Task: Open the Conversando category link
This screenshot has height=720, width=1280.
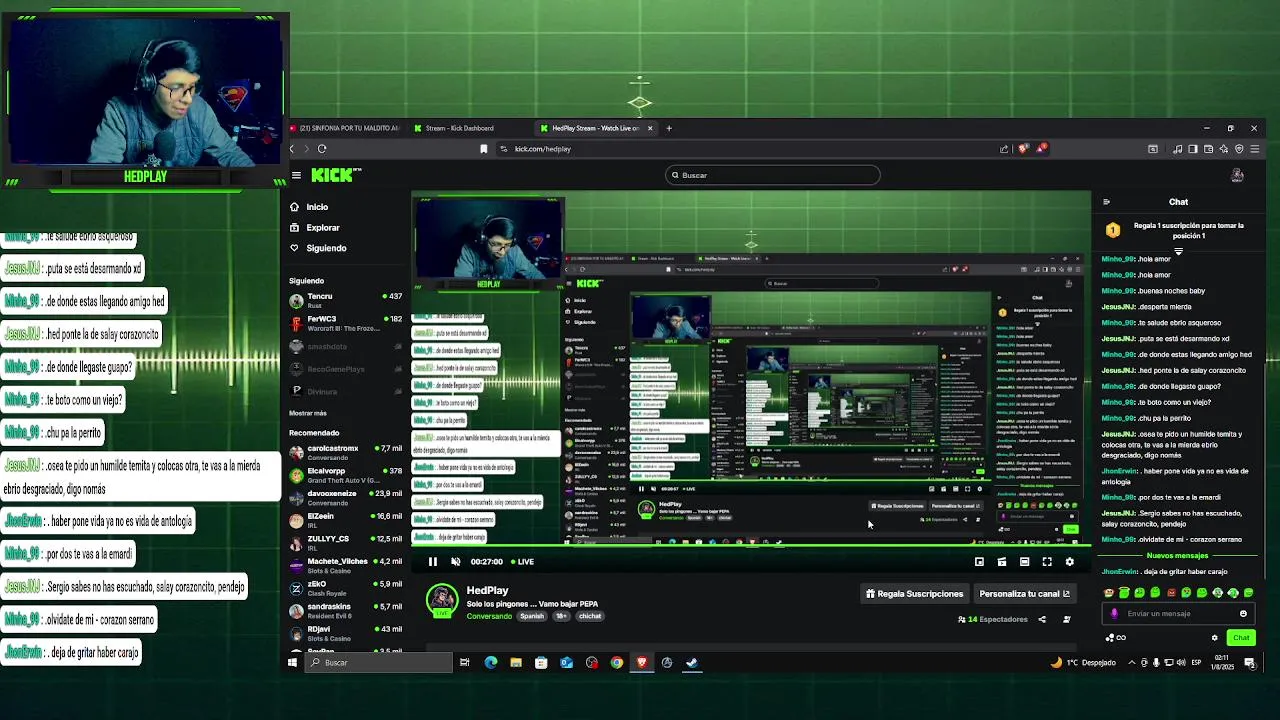Action: [489, 616]
